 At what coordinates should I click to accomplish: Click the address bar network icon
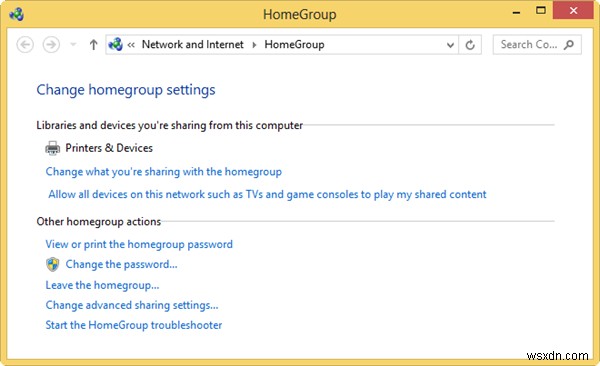click(115, 44)
